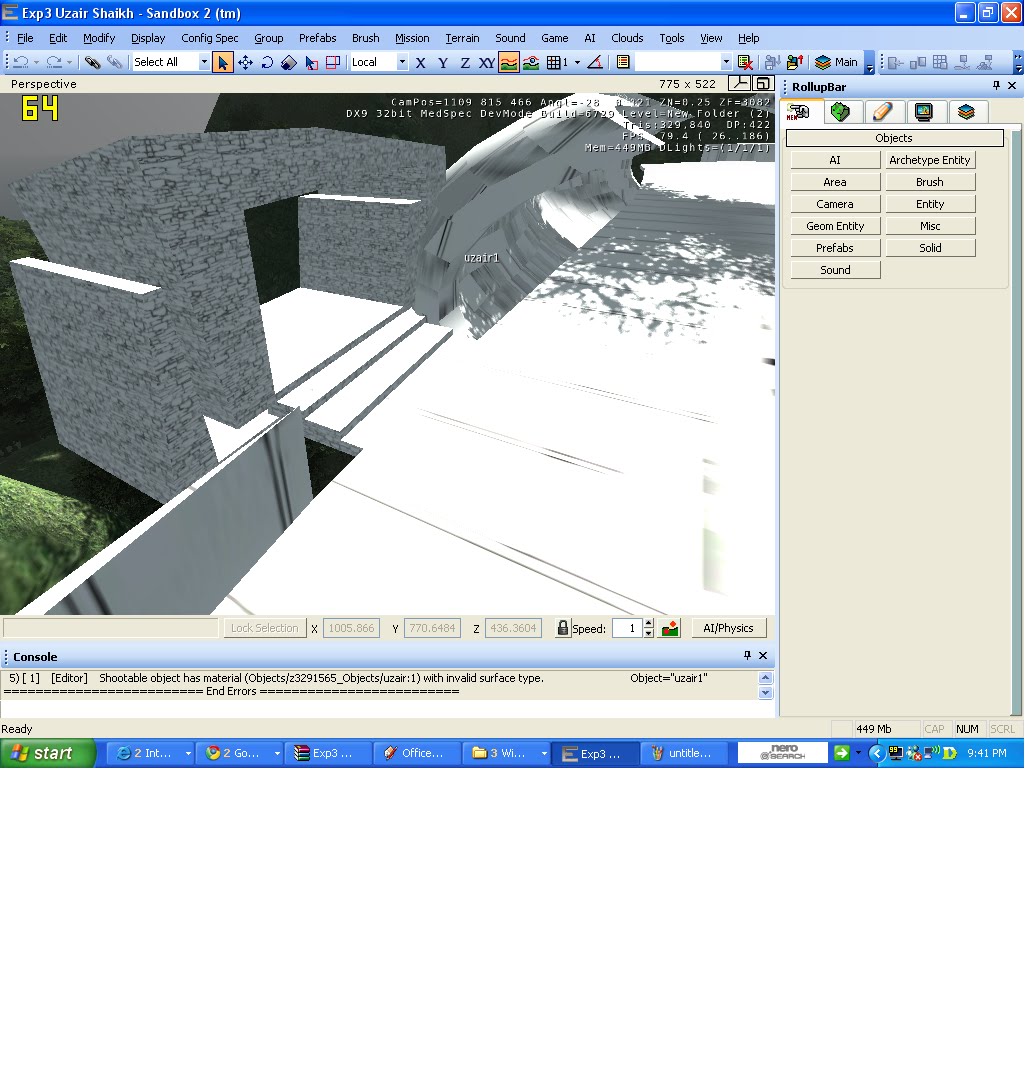Activate the Scale tool
The height and width of the screenshot is (1076, 1025).
(x=289, y=62)
